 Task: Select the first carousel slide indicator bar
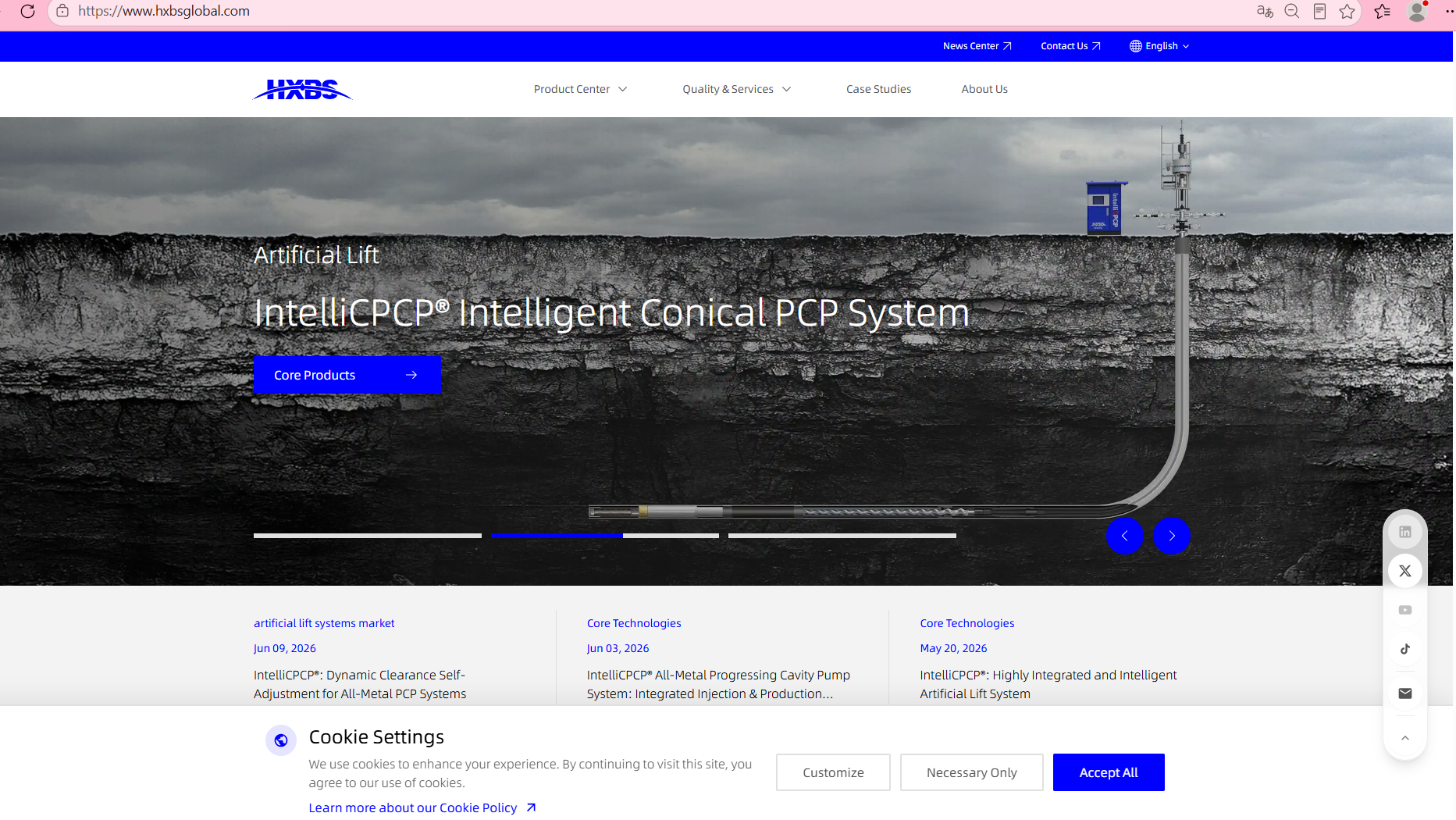(x=368, y=536)
